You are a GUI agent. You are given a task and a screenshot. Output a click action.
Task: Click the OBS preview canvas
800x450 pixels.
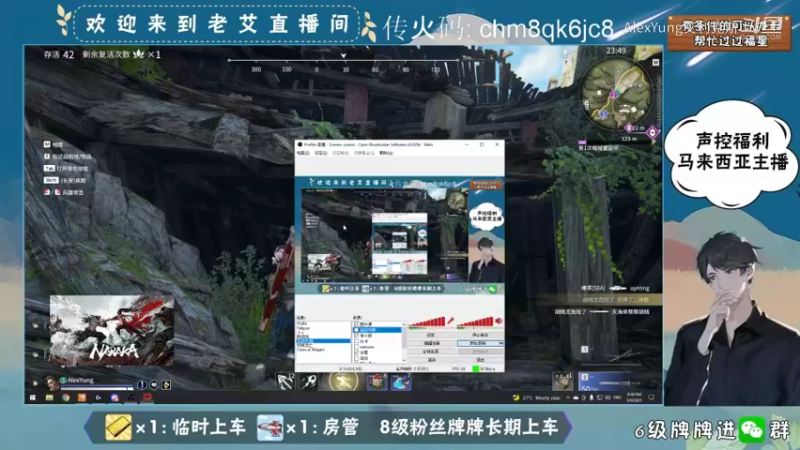pos(399,236)
